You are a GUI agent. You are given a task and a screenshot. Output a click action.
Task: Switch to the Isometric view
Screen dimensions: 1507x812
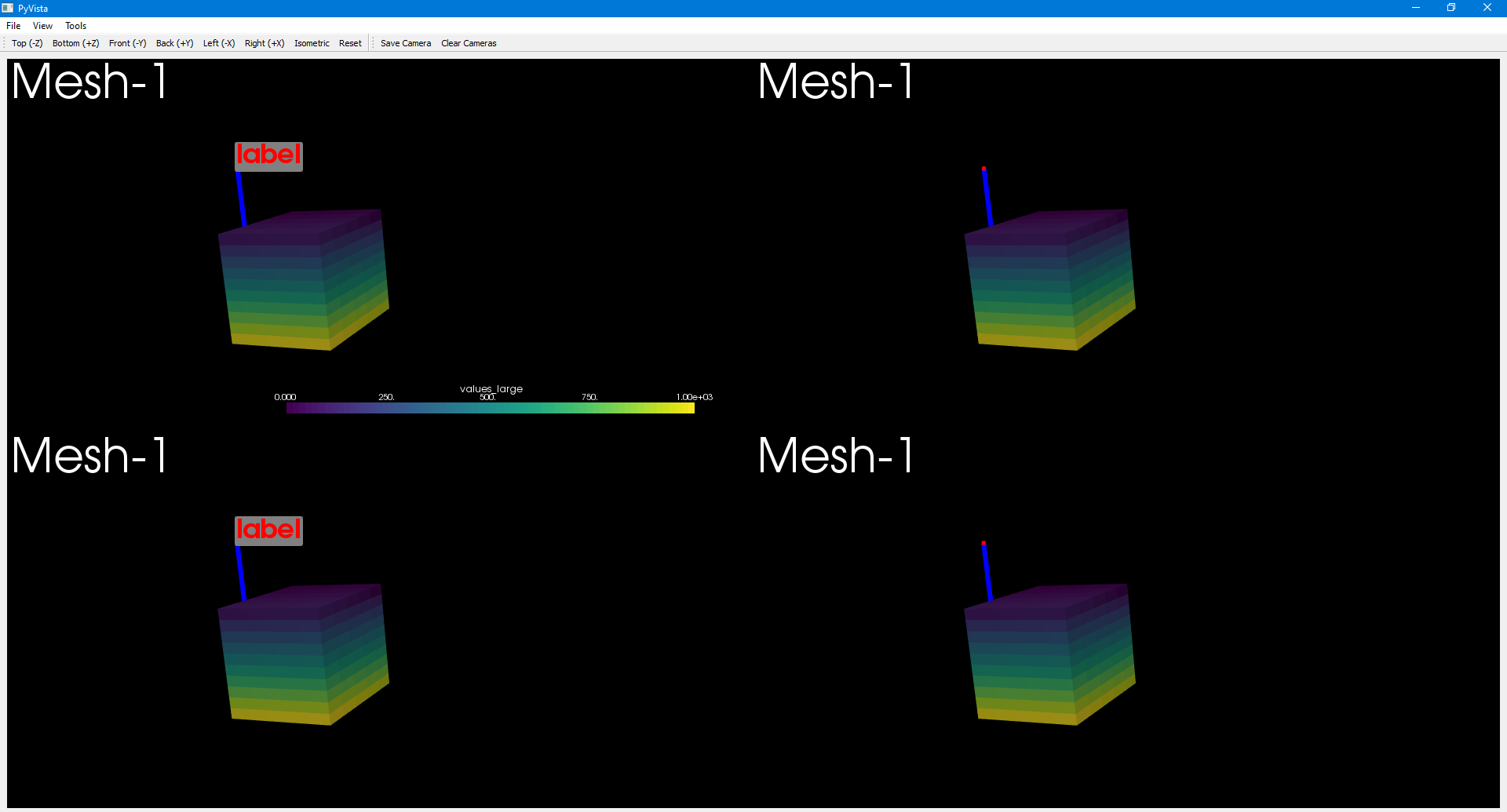pos(312,43)
